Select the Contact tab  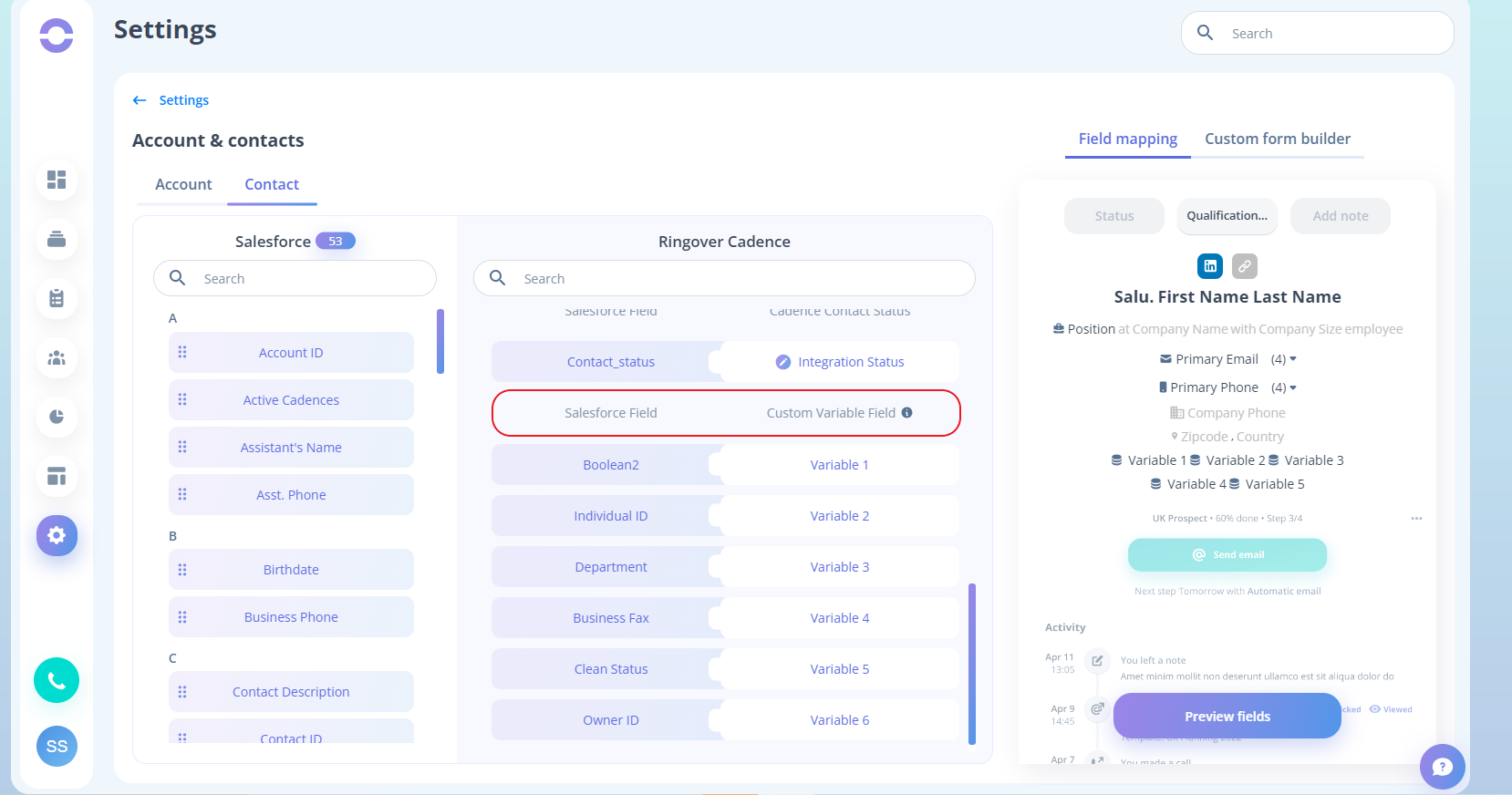pyautogui.click(x=272, y=184)
